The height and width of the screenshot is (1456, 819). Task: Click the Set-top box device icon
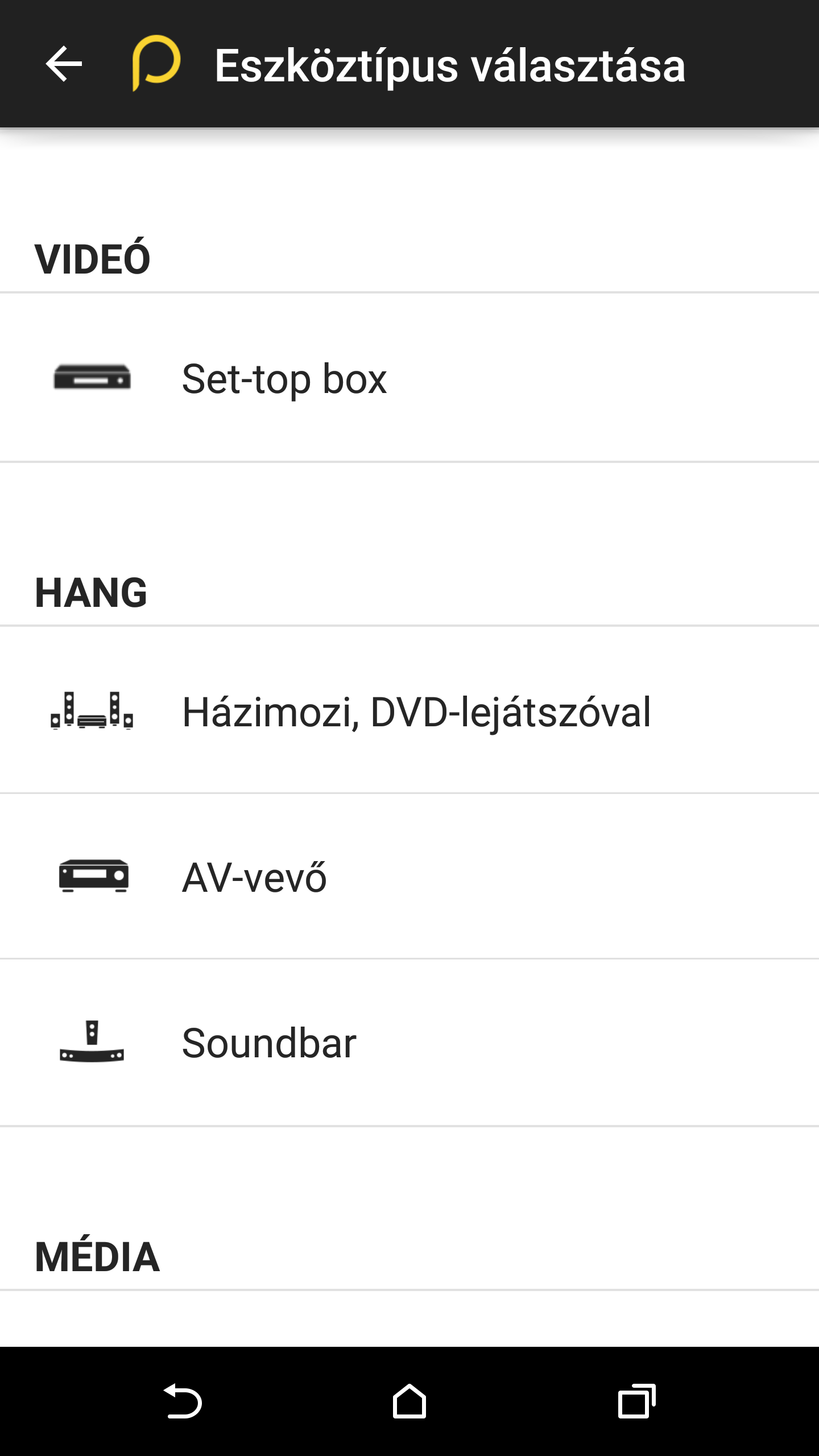(92, 377)
